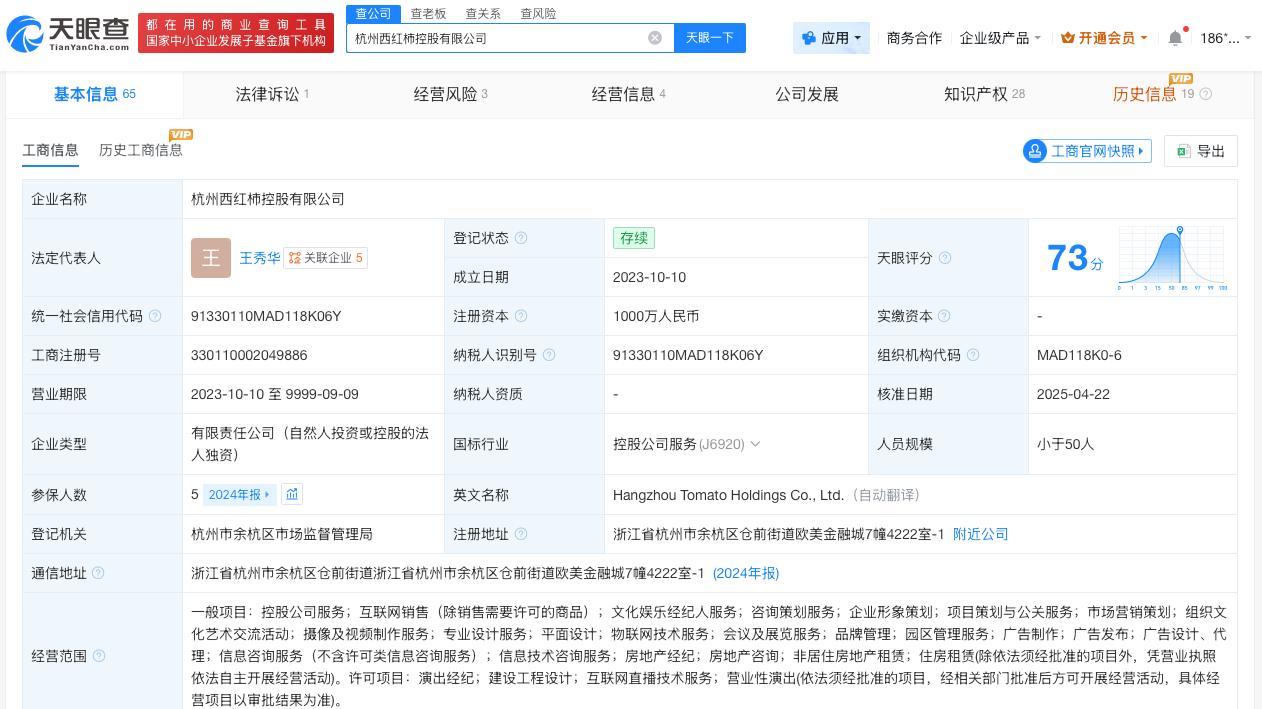This screenshot has height=709, width=1262.
Task: Expand the 控股公司服务 industry dropdown
Action: point(756,444)
